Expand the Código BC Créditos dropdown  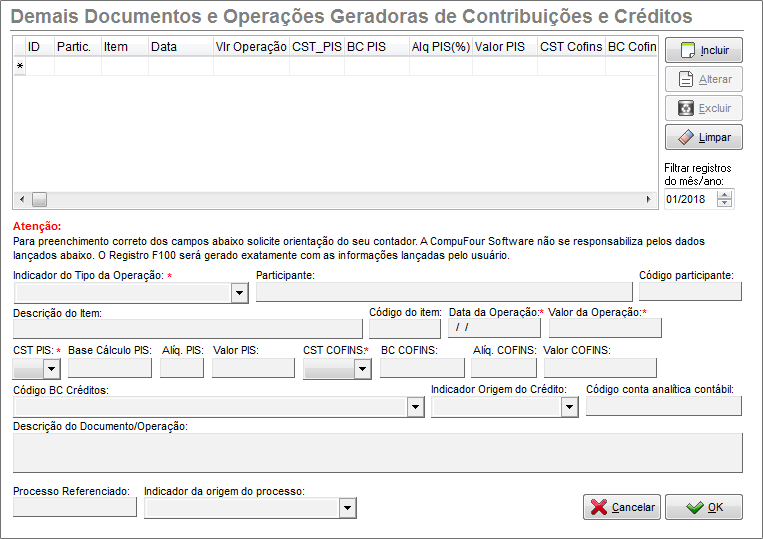(416, 406)
